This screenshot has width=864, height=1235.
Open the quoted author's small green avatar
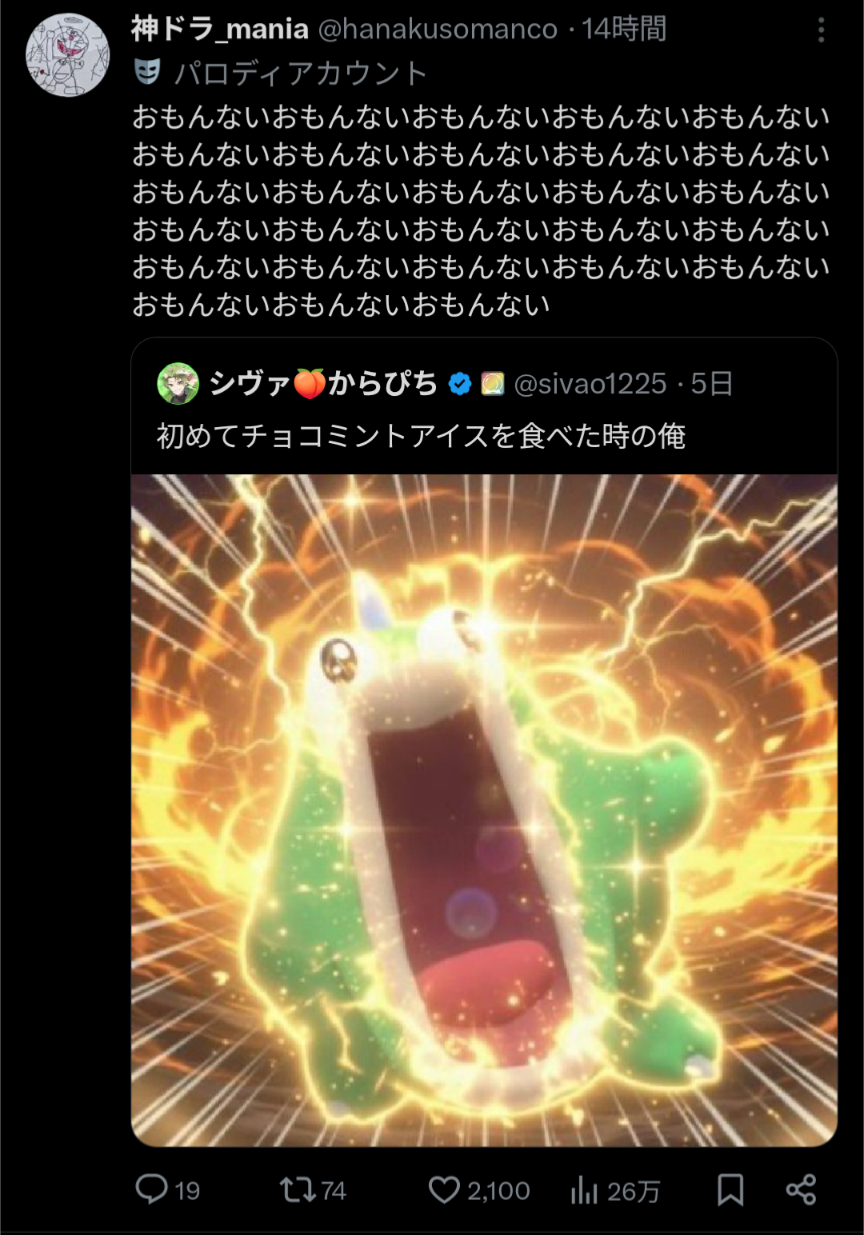179,383
